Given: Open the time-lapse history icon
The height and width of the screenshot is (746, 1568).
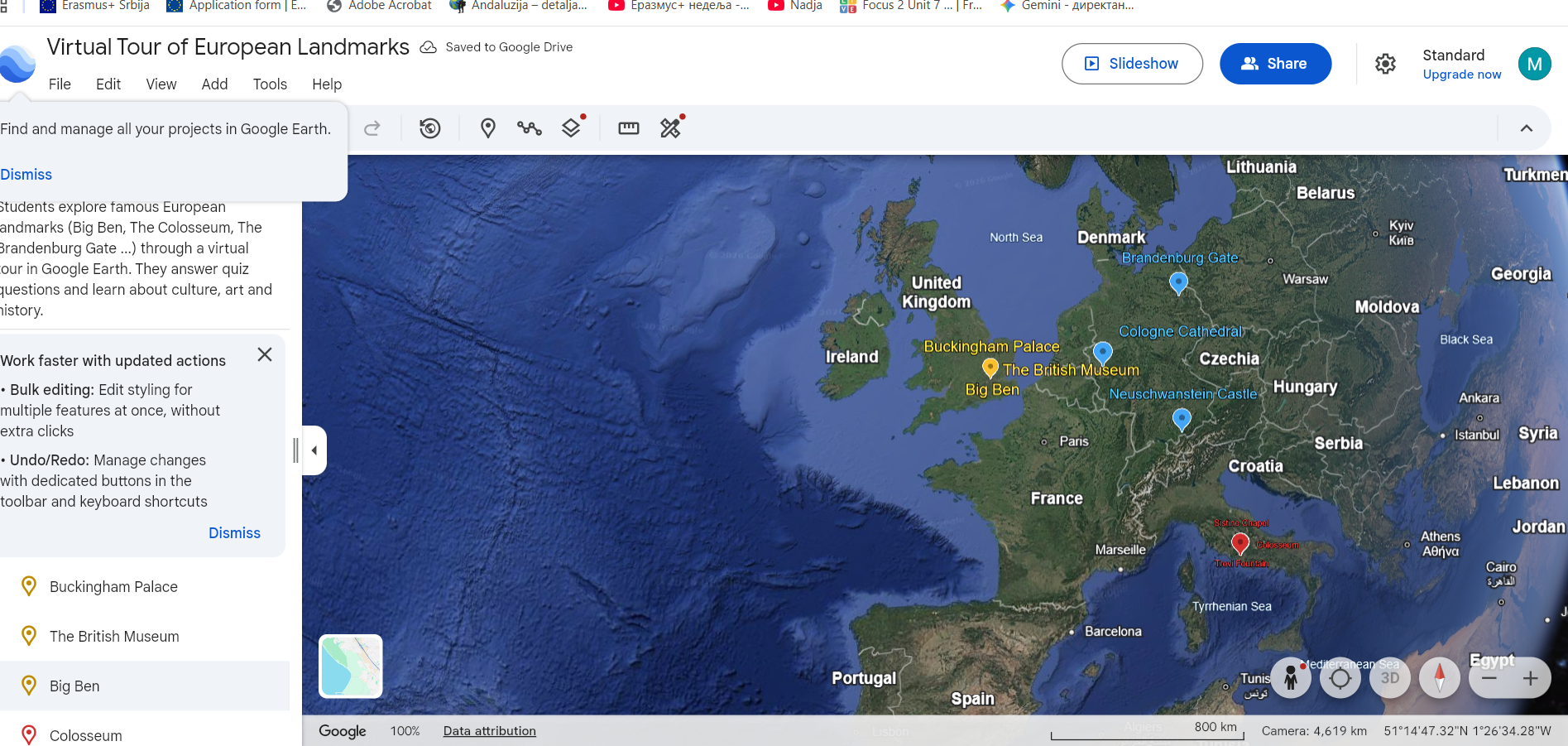Looking at the screenshot, I should pos(430,128).
